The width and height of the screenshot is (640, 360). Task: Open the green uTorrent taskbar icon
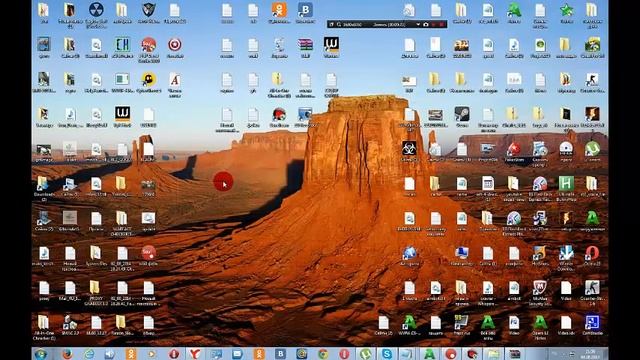(x=365, y=354)
